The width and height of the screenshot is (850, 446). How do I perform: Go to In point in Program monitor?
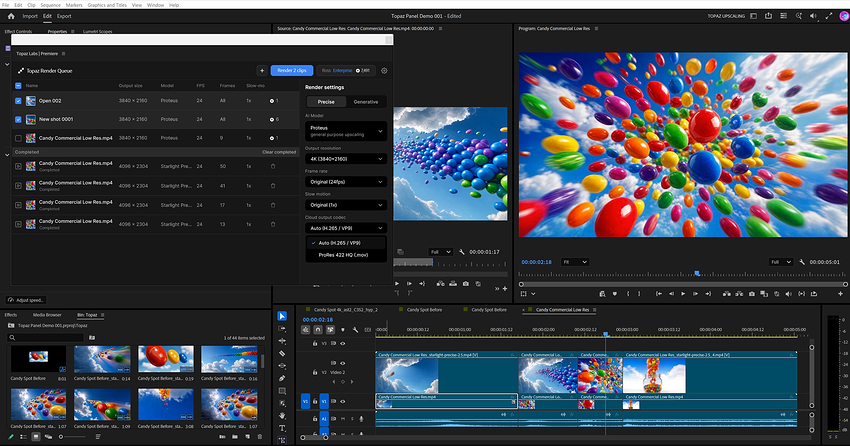tap(658, 294)
